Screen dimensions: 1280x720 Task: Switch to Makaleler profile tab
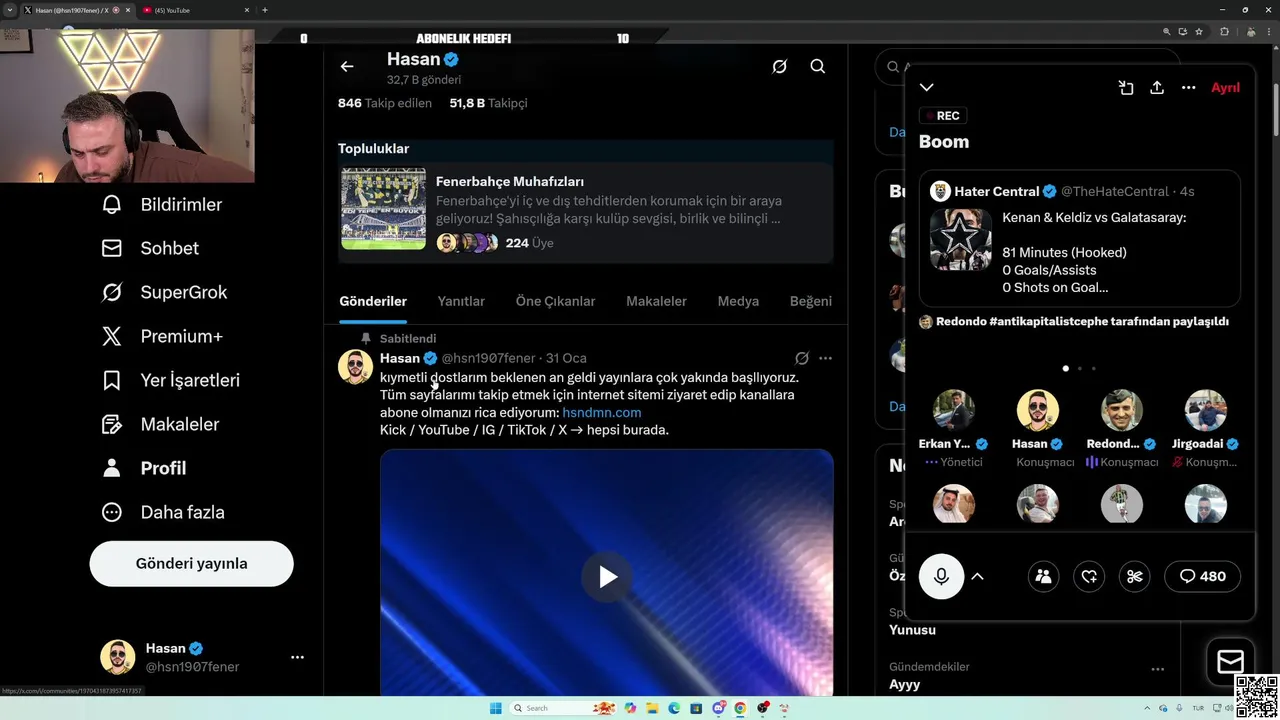click(656, 301)
